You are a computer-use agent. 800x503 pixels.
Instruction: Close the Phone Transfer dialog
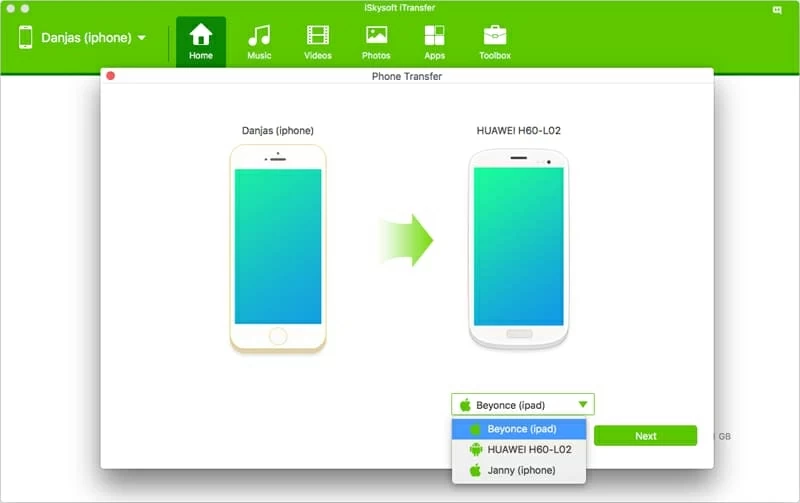click(111, 76)
